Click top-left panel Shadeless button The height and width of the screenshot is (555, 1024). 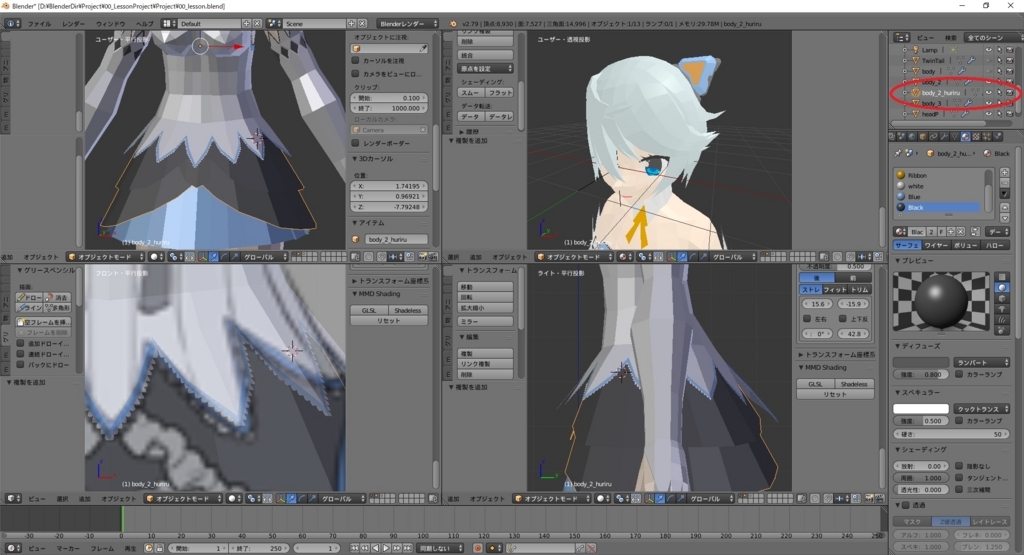click(408, 310)
